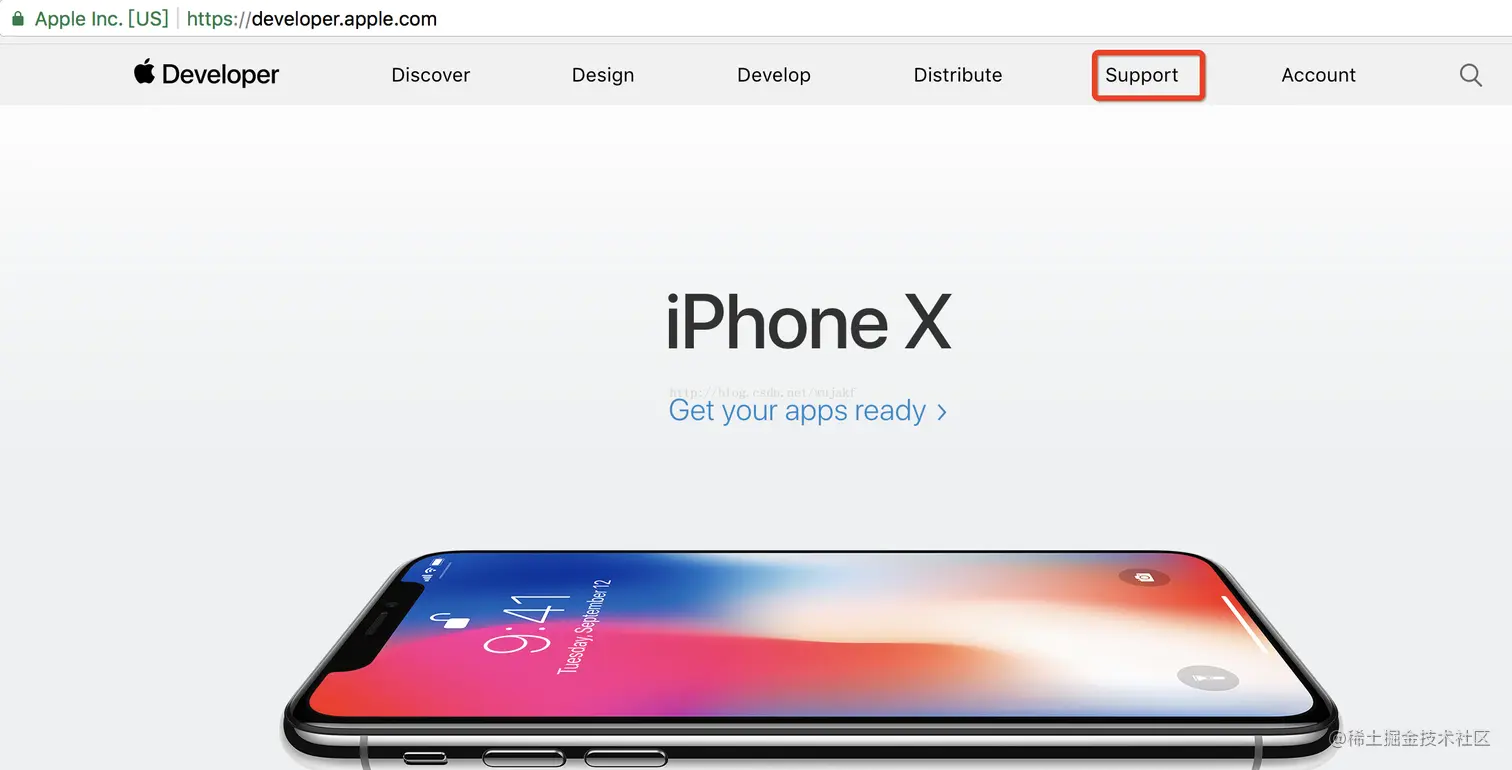This screenshot has width=1512, height=770.
Task: Click the chevron after Get your apps ready
Action: click(x=941, y=412)
